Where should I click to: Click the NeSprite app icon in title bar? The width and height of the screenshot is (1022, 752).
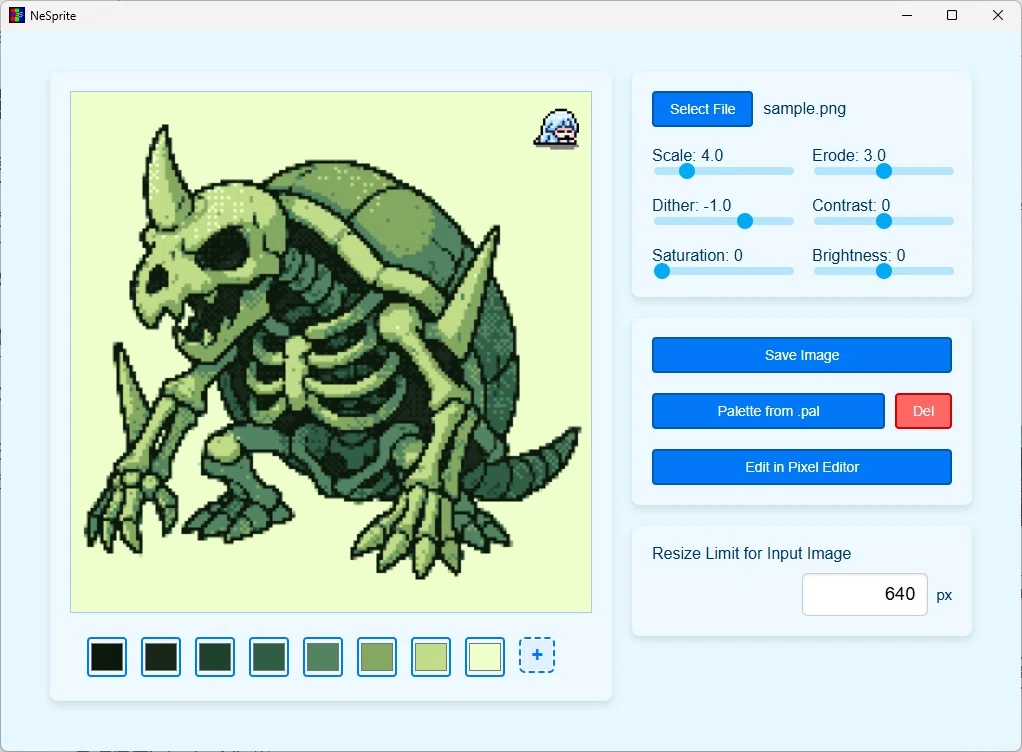(17, 15)
